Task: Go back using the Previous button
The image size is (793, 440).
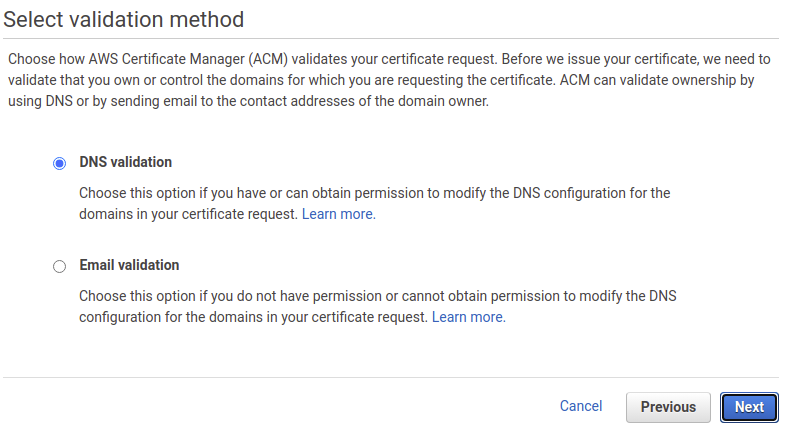Action: pyautogui.click(x=668, y=407)
